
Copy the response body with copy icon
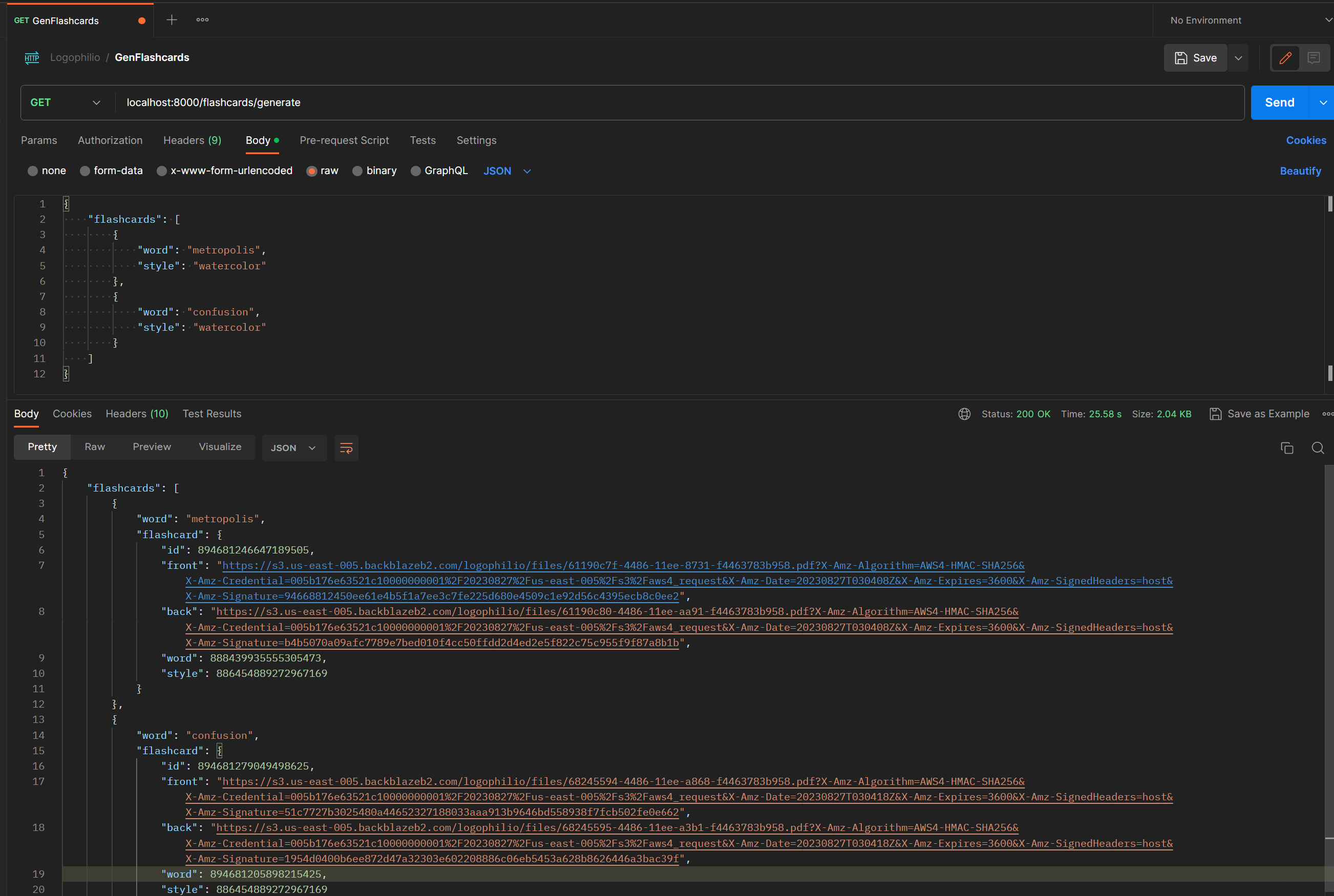1286,448
